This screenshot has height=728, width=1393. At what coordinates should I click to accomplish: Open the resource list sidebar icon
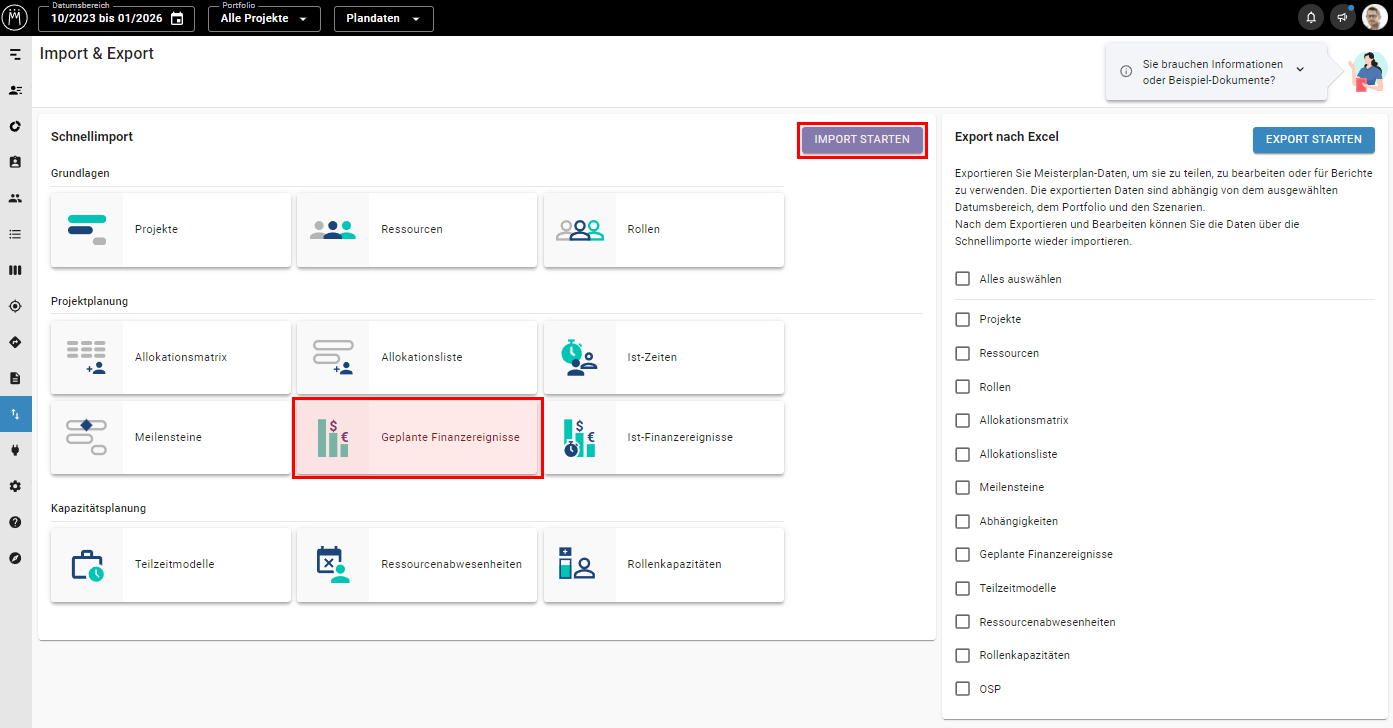coord(15,90)
